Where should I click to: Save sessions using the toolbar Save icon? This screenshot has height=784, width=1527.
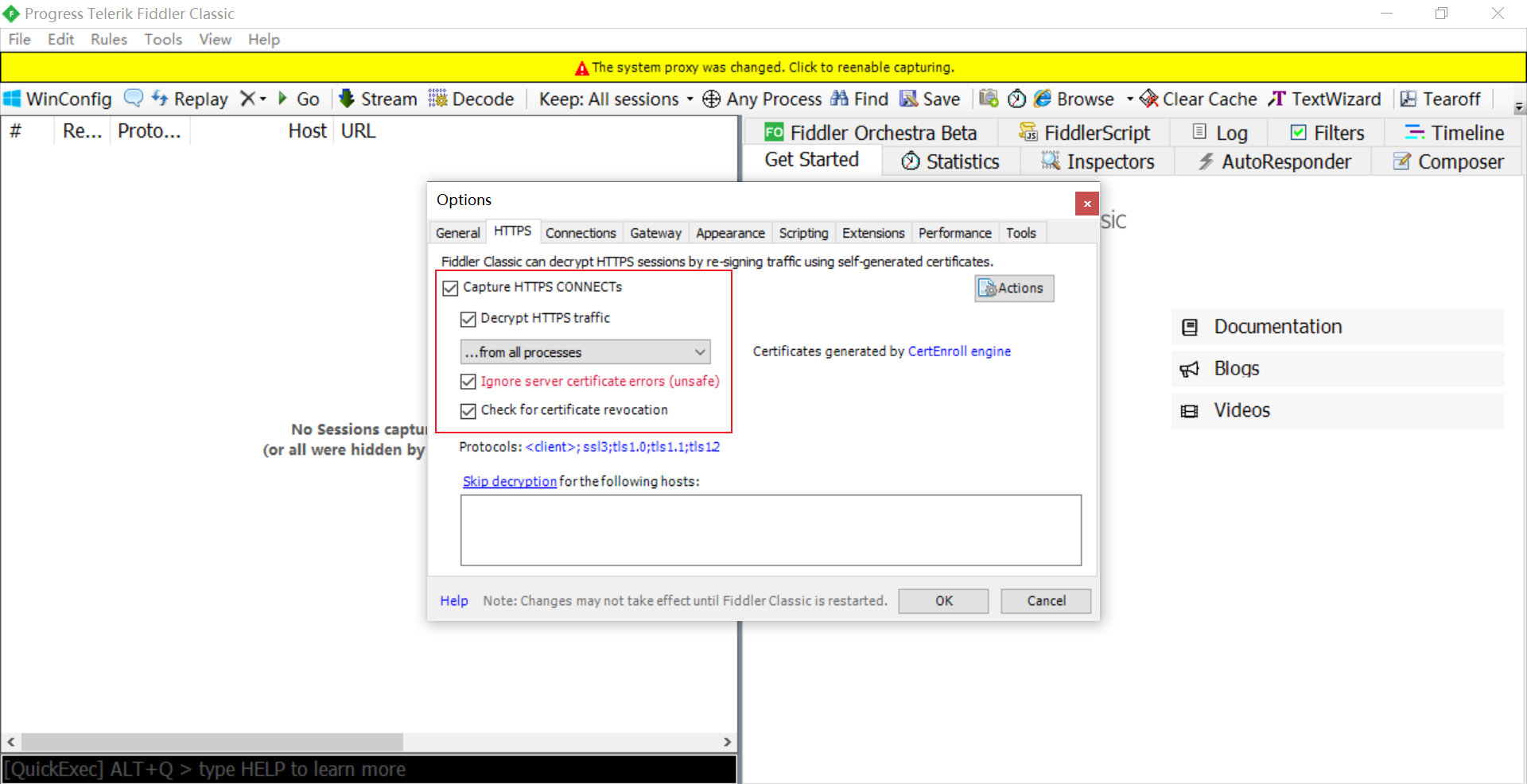coord(930,99)
